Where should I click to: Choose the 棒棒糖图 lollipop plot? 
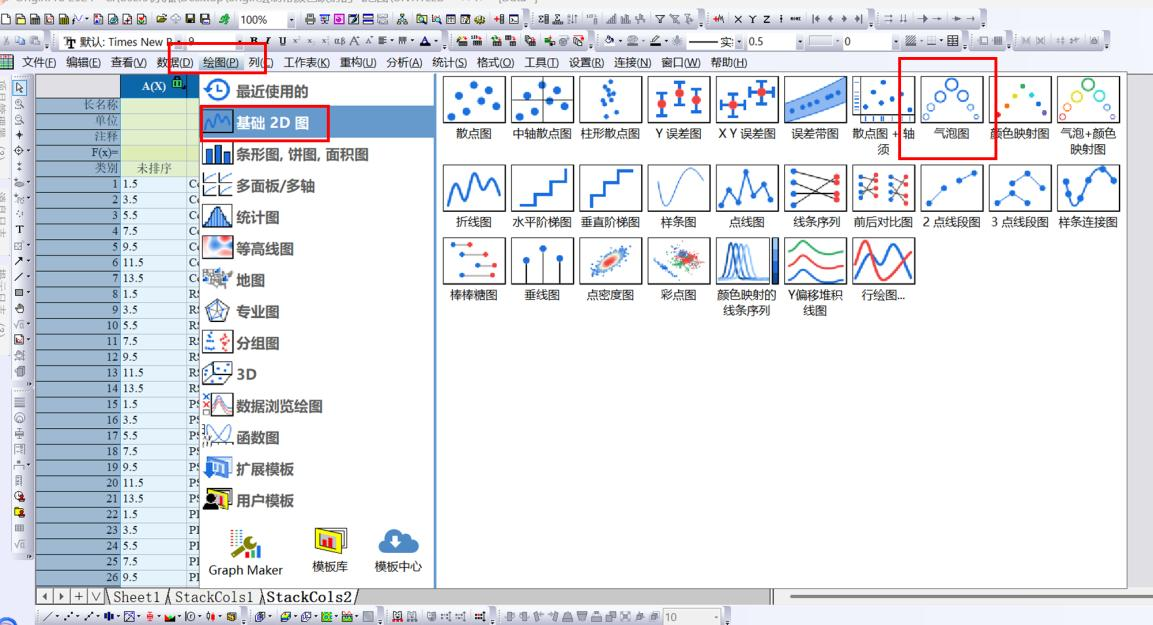[474, 261]
